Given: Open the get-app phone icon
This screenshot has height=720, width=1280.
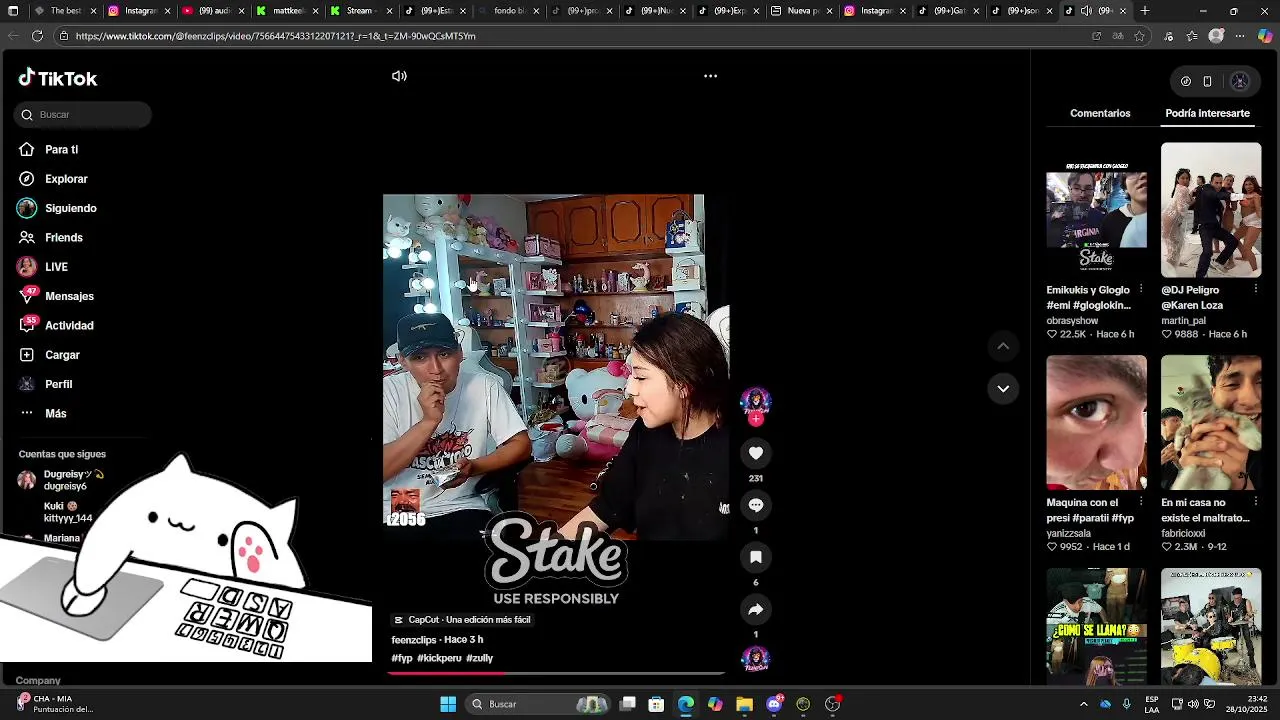Looking at the screenshot, I should pos(1207,81).
